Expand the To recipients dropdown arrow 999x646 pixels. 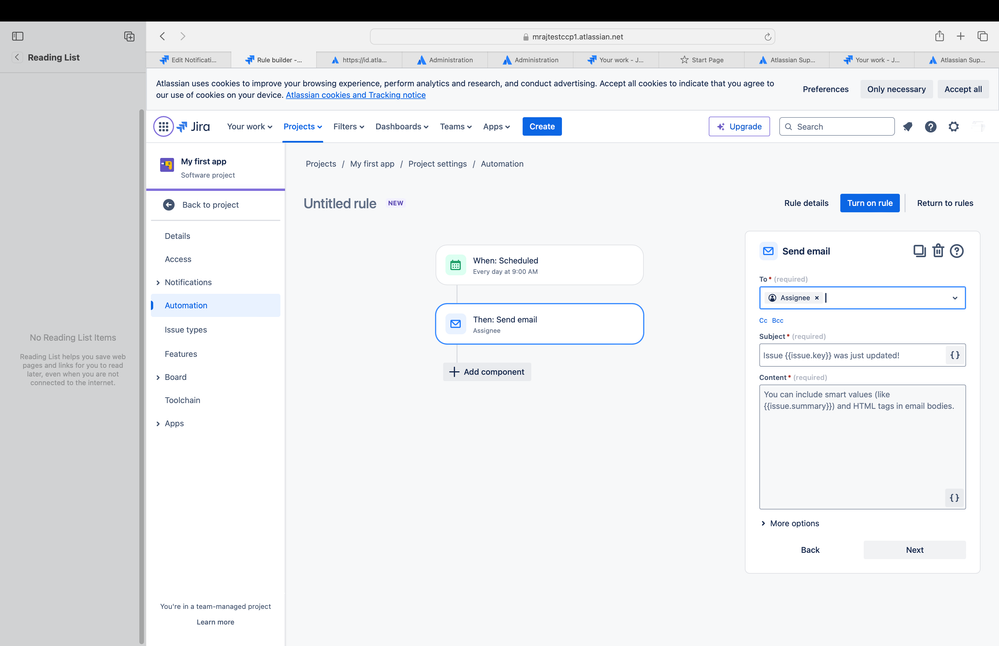[x=954, y=298]
